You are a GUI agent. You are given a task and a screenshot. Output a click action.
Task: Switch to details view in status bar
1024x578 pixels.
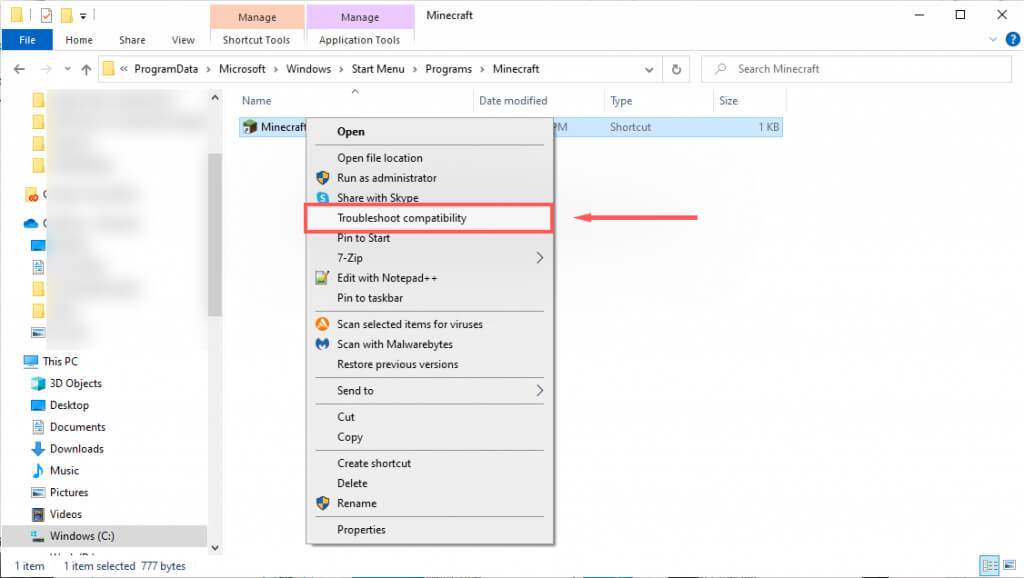coord(988,565)
